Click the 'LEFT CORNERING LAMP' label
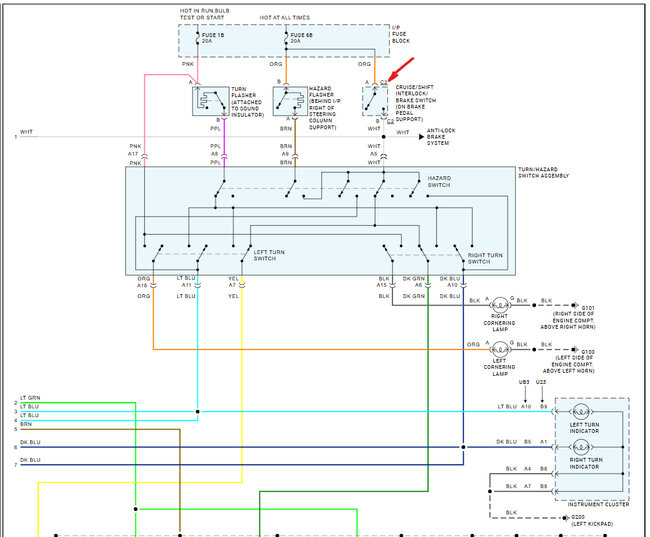 [x=500, y=367]
